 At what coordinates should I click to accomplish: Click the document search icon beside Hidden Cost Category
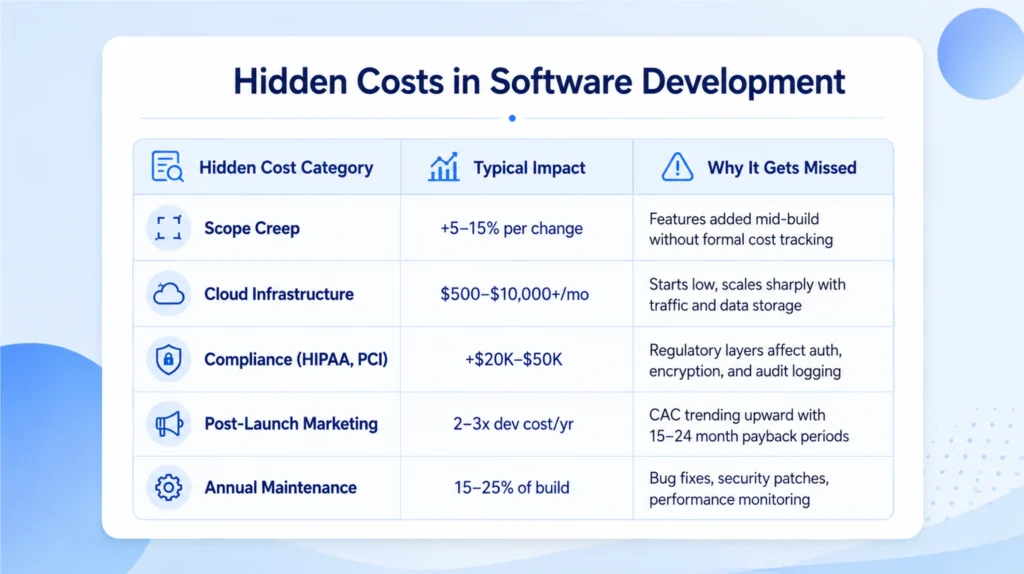point(168,167)
